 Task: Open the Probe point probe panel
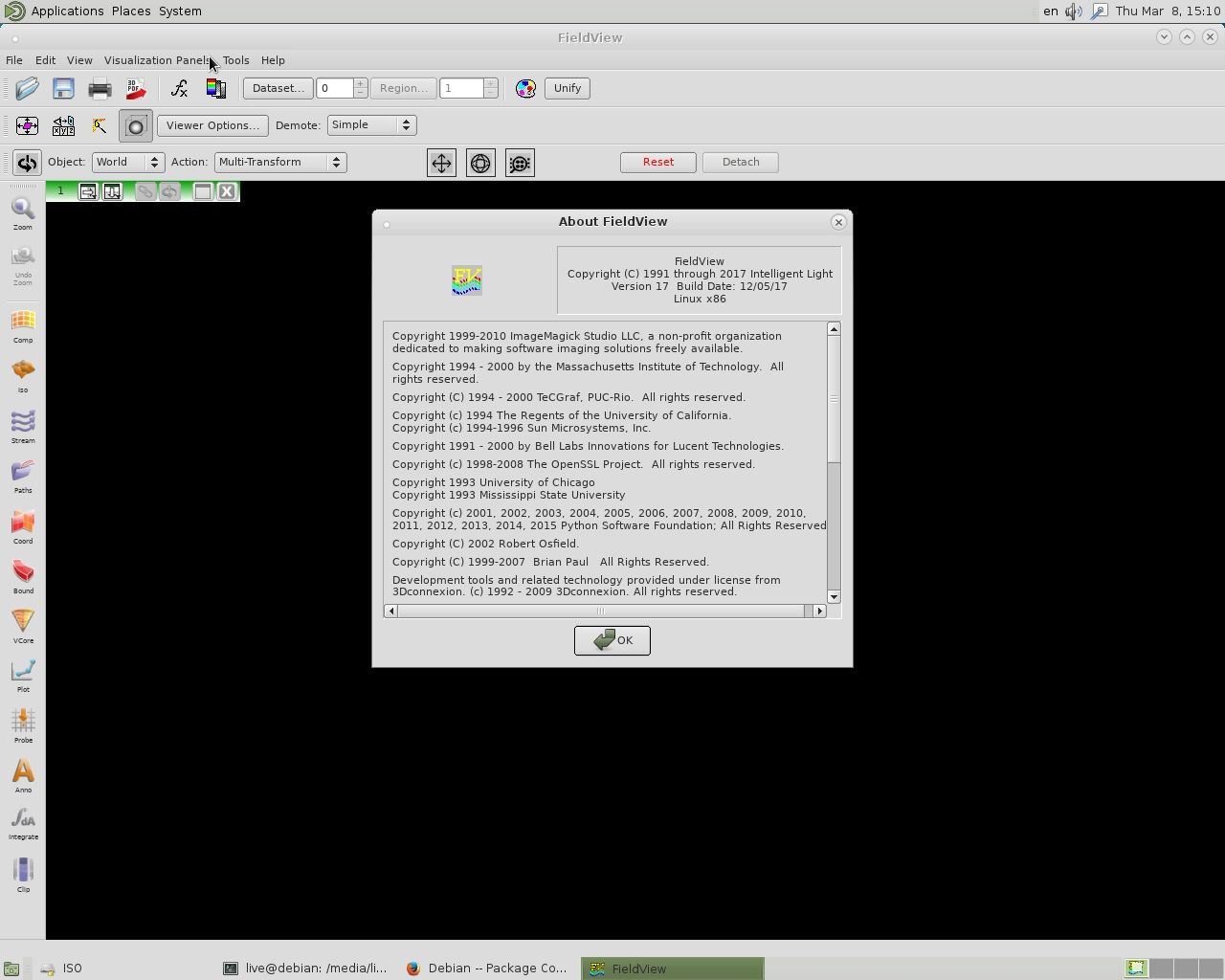(x=23, y=726)
